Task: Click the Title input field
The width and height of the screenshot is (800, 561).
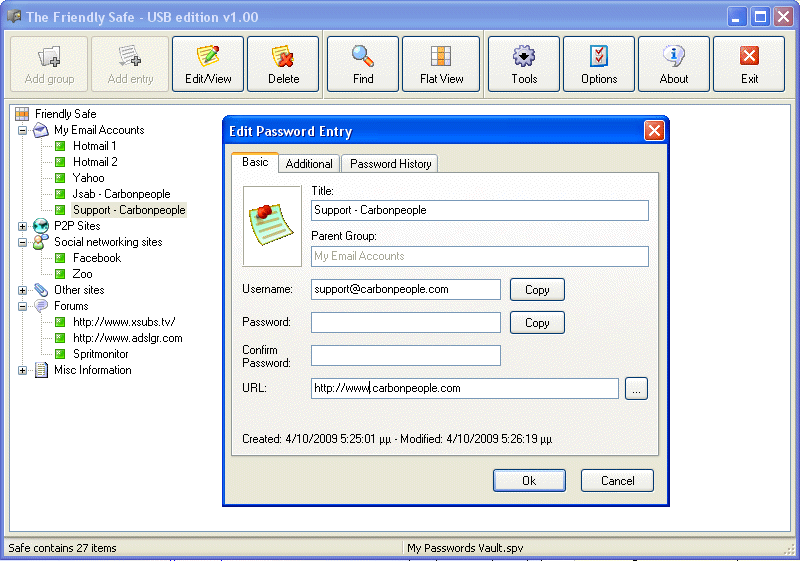Action: (x=480, y=210)
